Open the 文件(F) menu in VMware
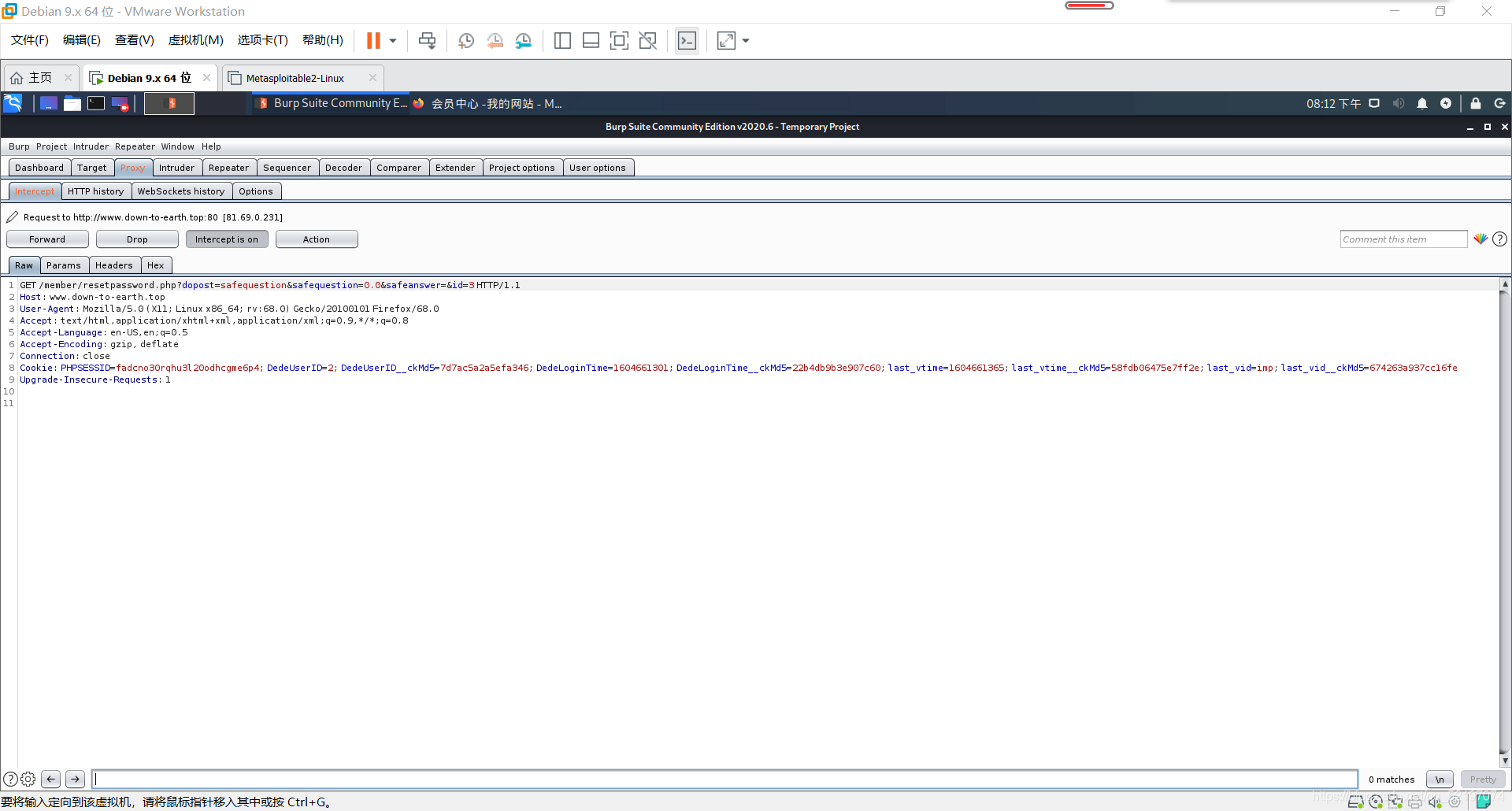 tap(30, 40)
